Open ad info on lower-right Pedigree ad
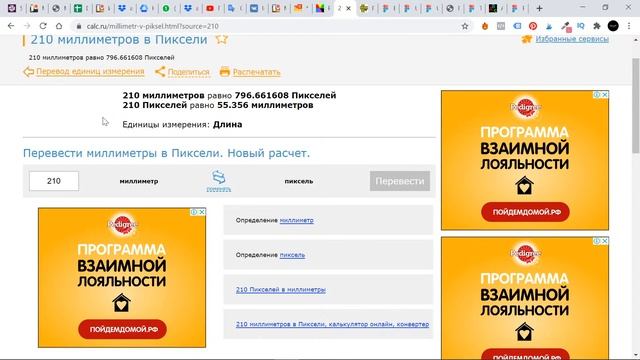 point(597,241)
